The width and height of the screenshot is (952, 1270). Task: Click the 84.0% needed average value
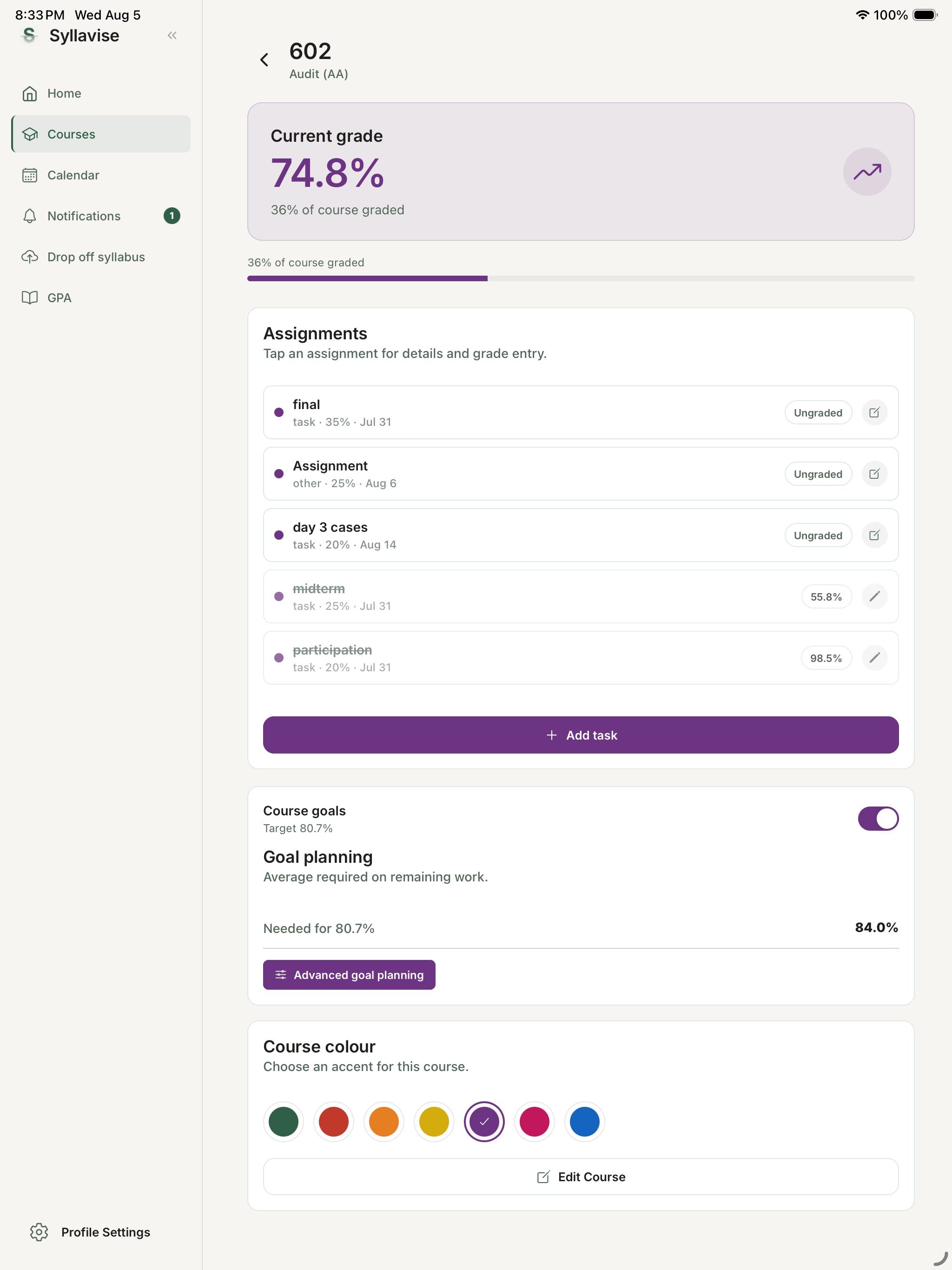click(876, 928)
